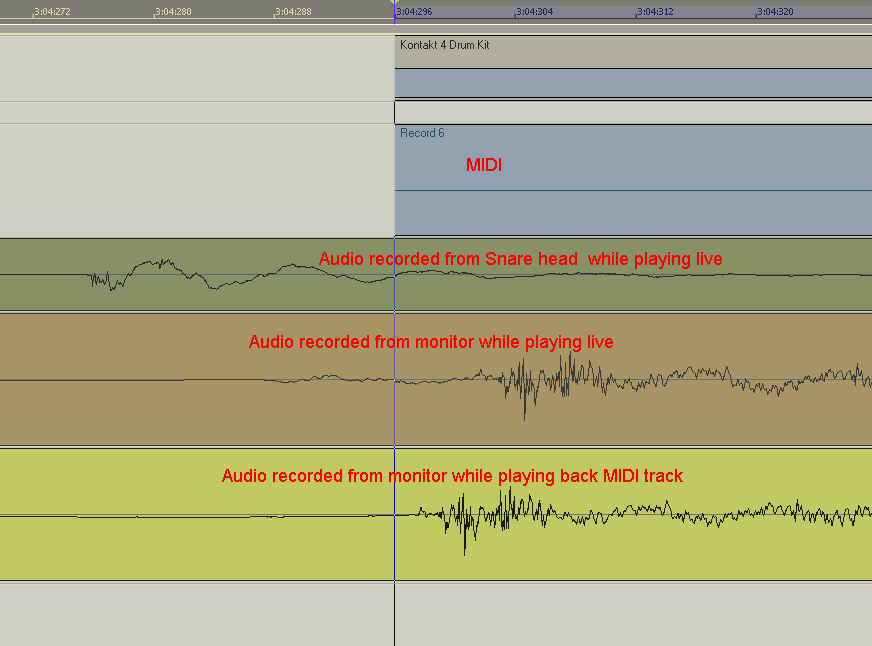Image resolution: width=872 pixels, height=646 pixels.
Task: Select the snare head audio label text
Action: click(x=520, y=259)
